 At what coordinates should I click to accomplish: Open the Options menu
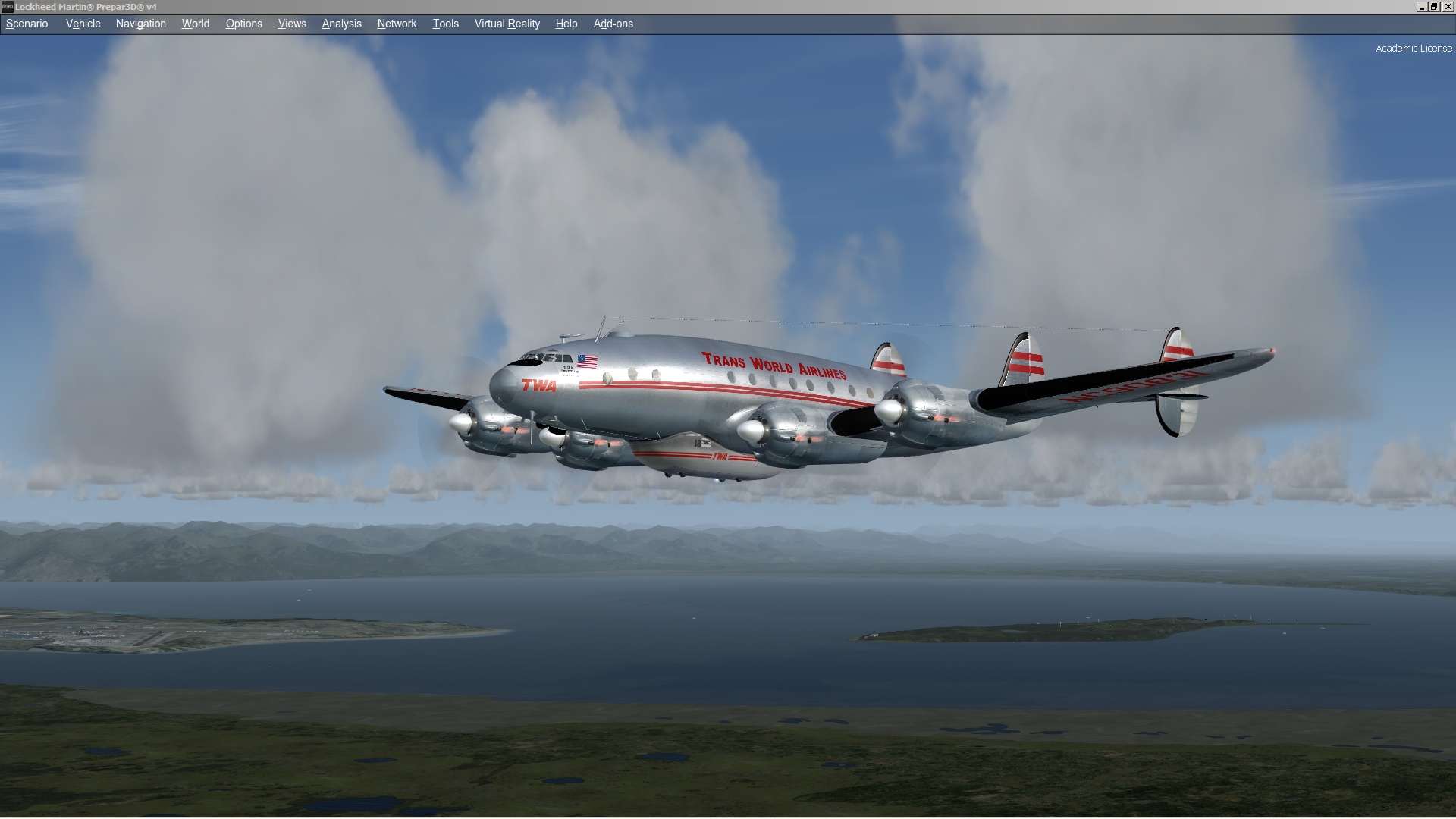pyautogui.click(x=243, y=24)
